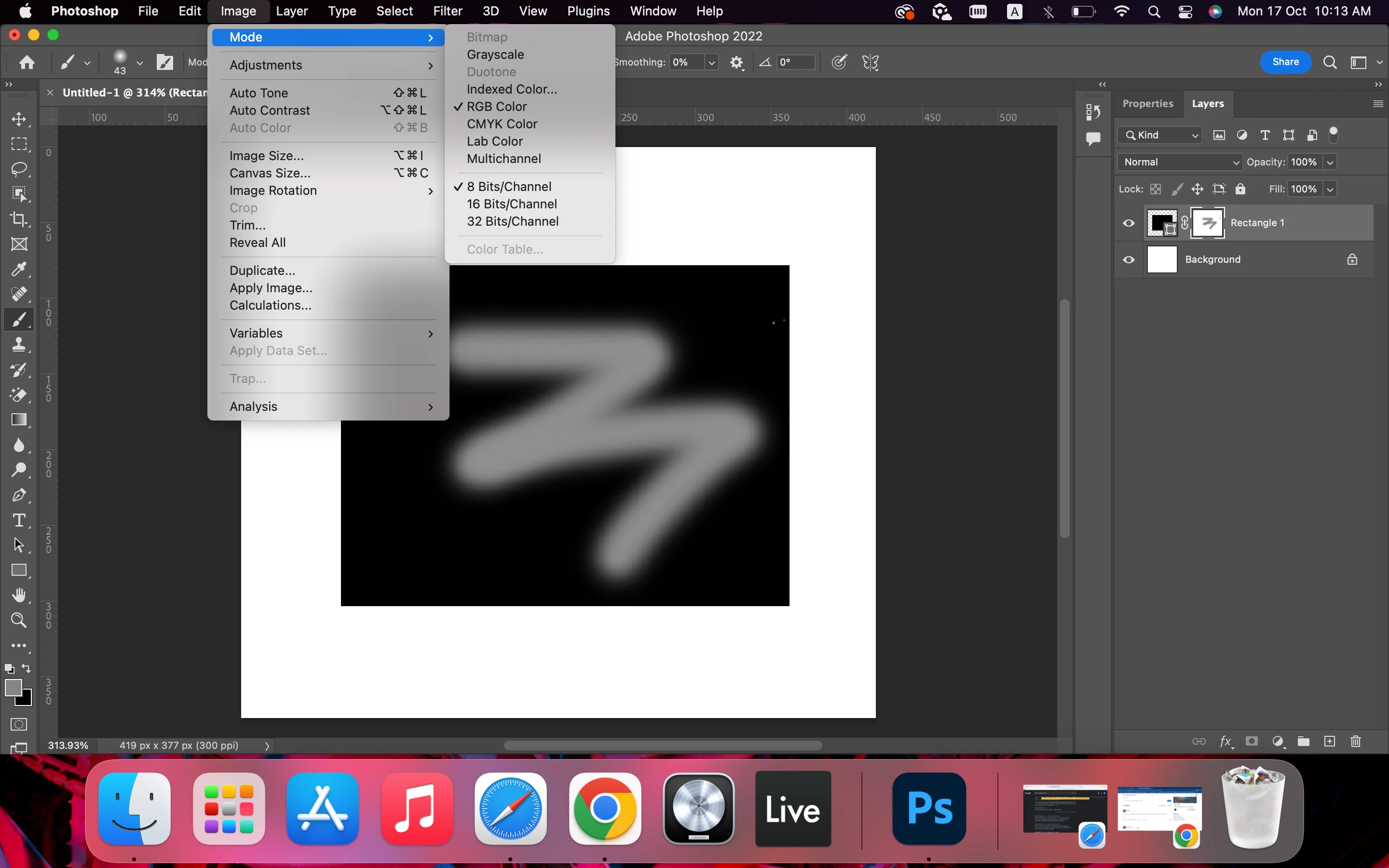Select the Clone Stamp tool
The width and height of the screenshot is (1389, 868).
click(19, 344)
